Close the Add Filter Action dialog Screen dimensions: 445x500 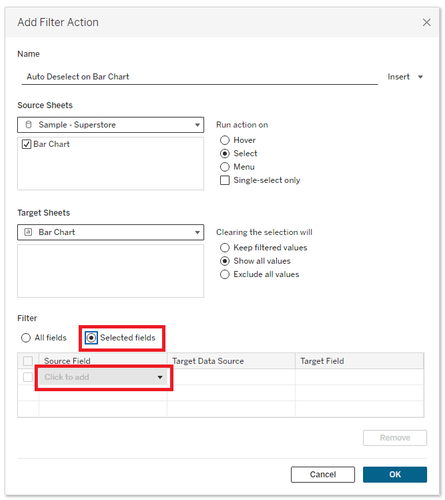[x=426, y=22]
